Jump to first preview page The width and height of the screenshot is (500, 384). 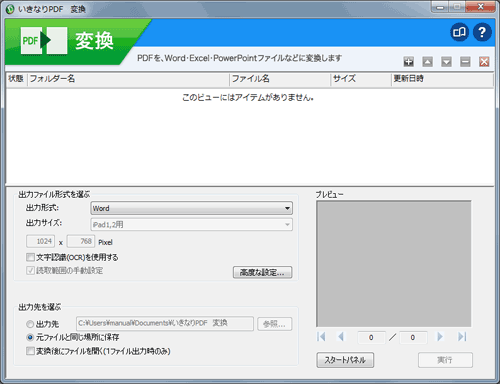coord(321,337)
